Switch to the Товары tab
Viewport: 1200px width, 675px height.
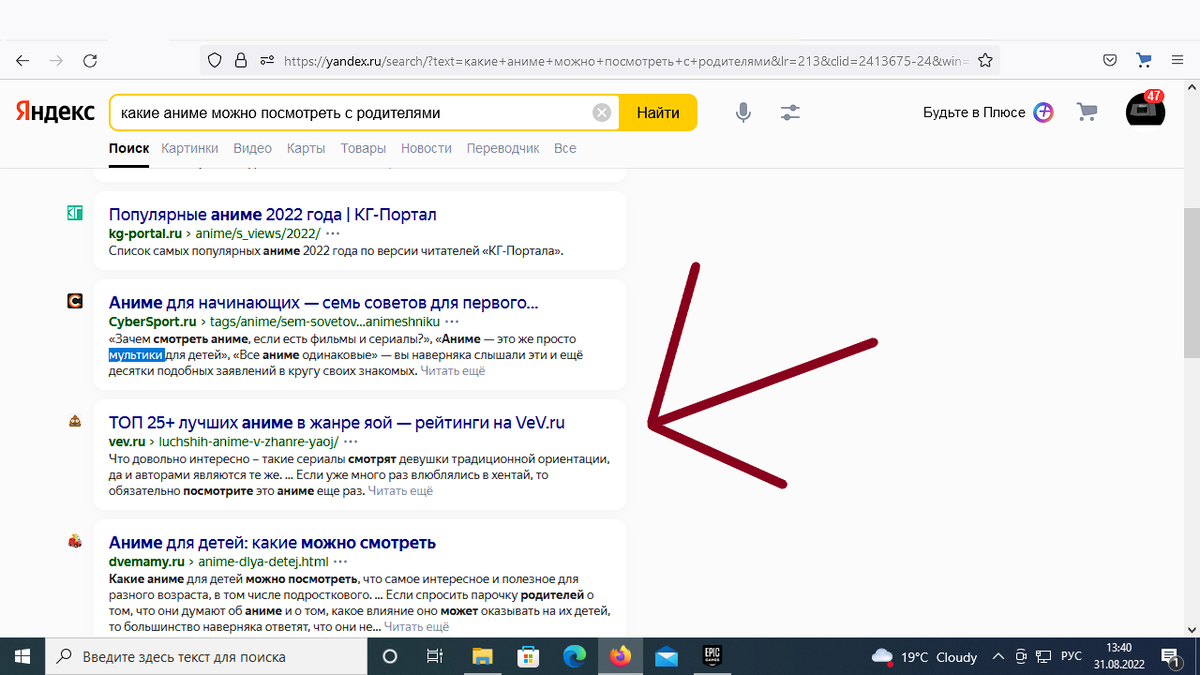point(363,148)
